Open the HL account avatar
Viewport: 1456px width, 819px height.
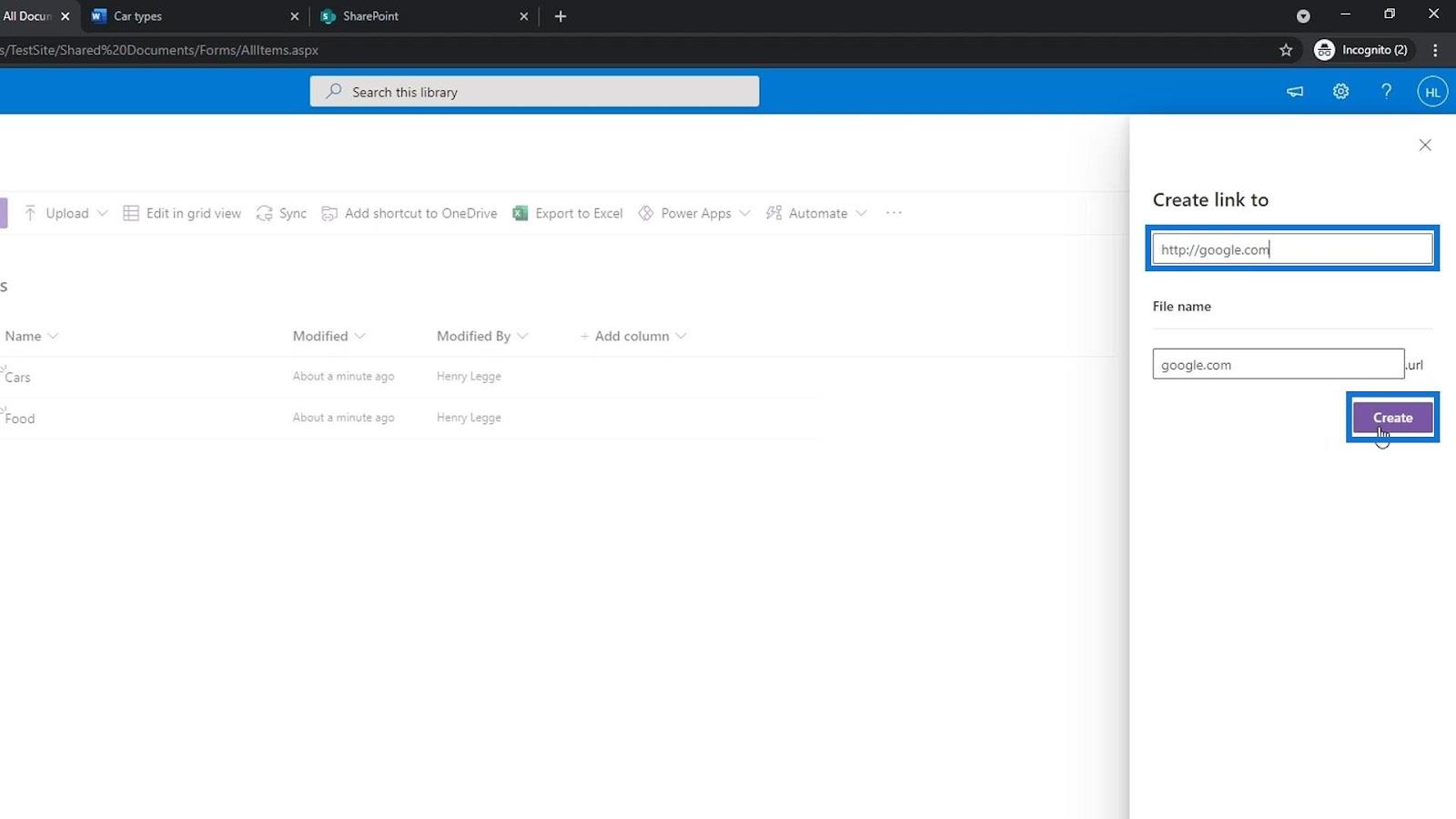click(x=1432, y=91)
